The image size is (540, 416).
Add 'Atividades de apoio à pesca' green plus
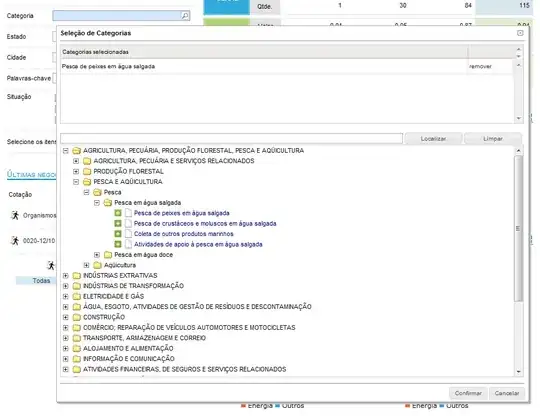click(118, 244)
